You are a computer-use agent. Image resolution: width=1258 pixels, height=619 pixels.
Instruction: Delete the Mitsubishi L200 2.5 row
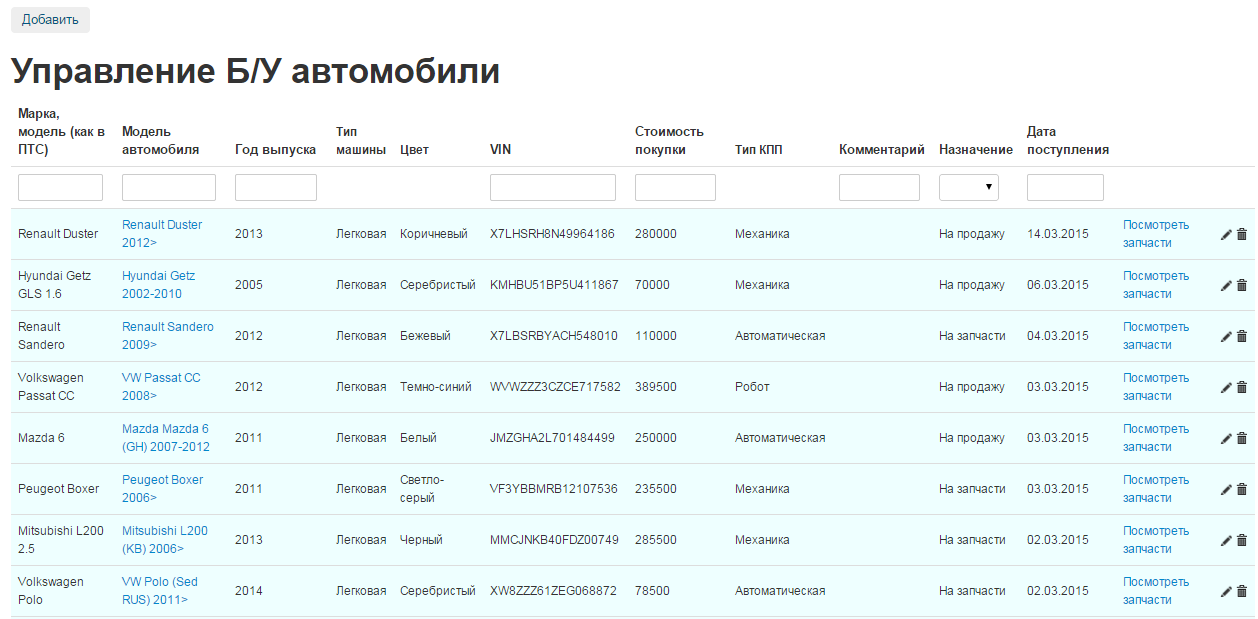tap(1242, 540)
